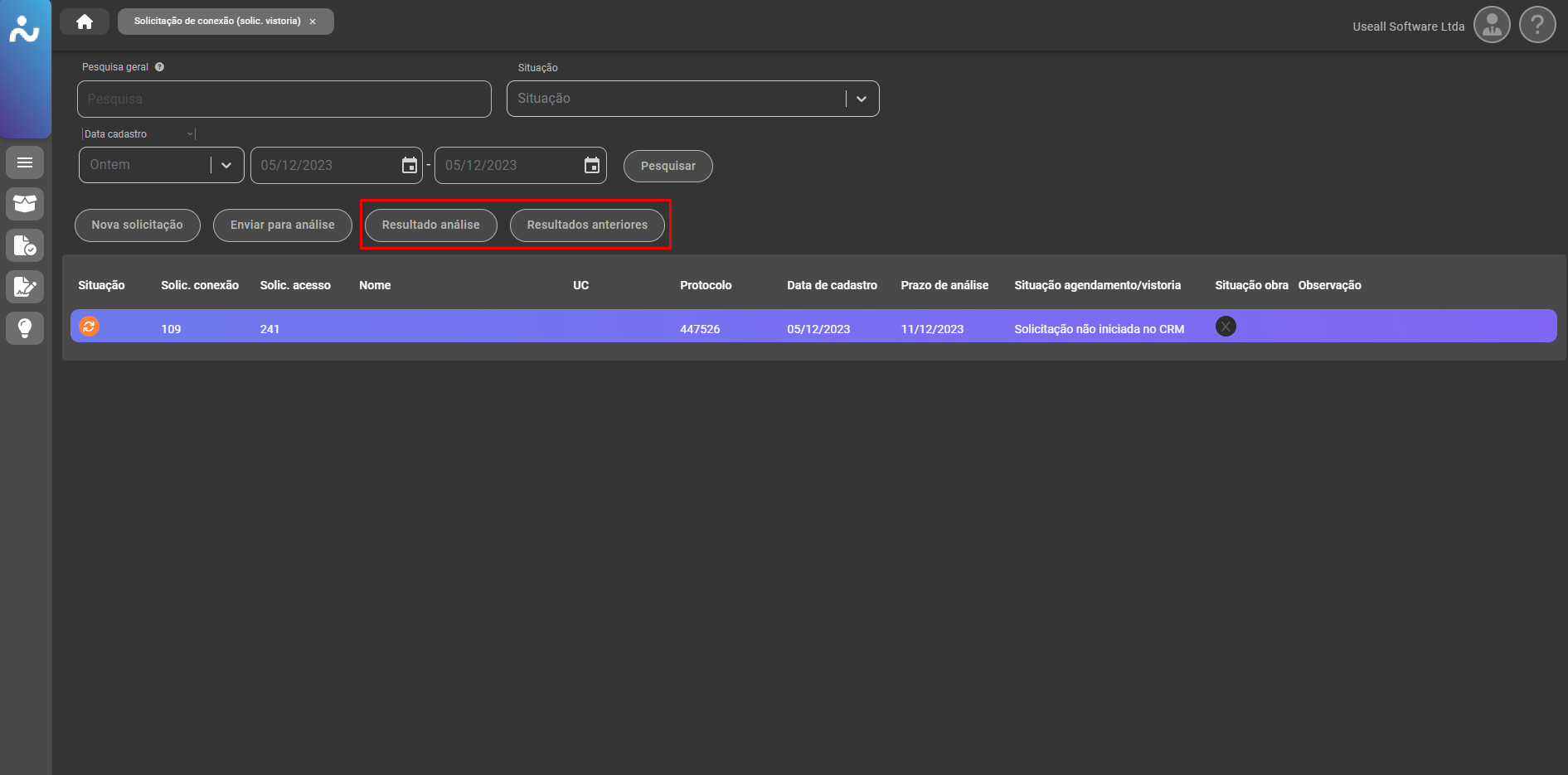Open the document checkmark sidebar icon
The width and height of the screenshot is (1568, 775).
pos(25,245)
